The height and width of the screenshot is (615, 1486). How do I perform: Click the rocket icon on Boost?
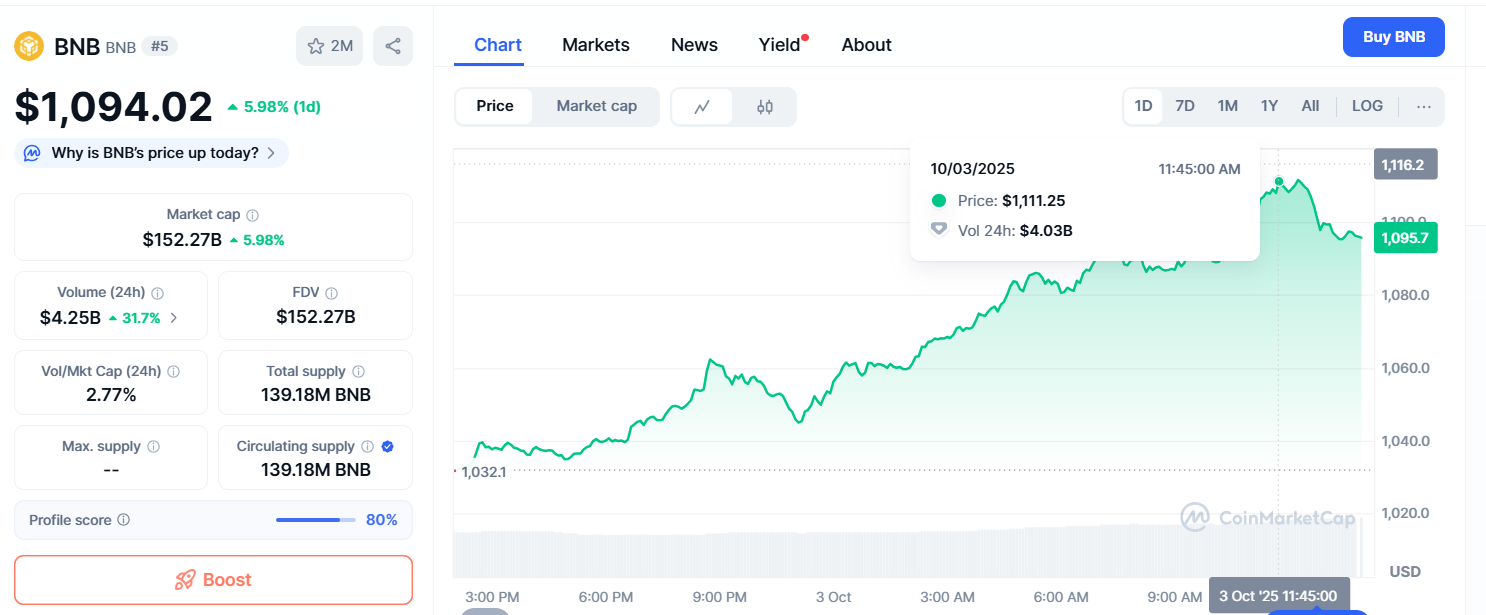[185, 580]
